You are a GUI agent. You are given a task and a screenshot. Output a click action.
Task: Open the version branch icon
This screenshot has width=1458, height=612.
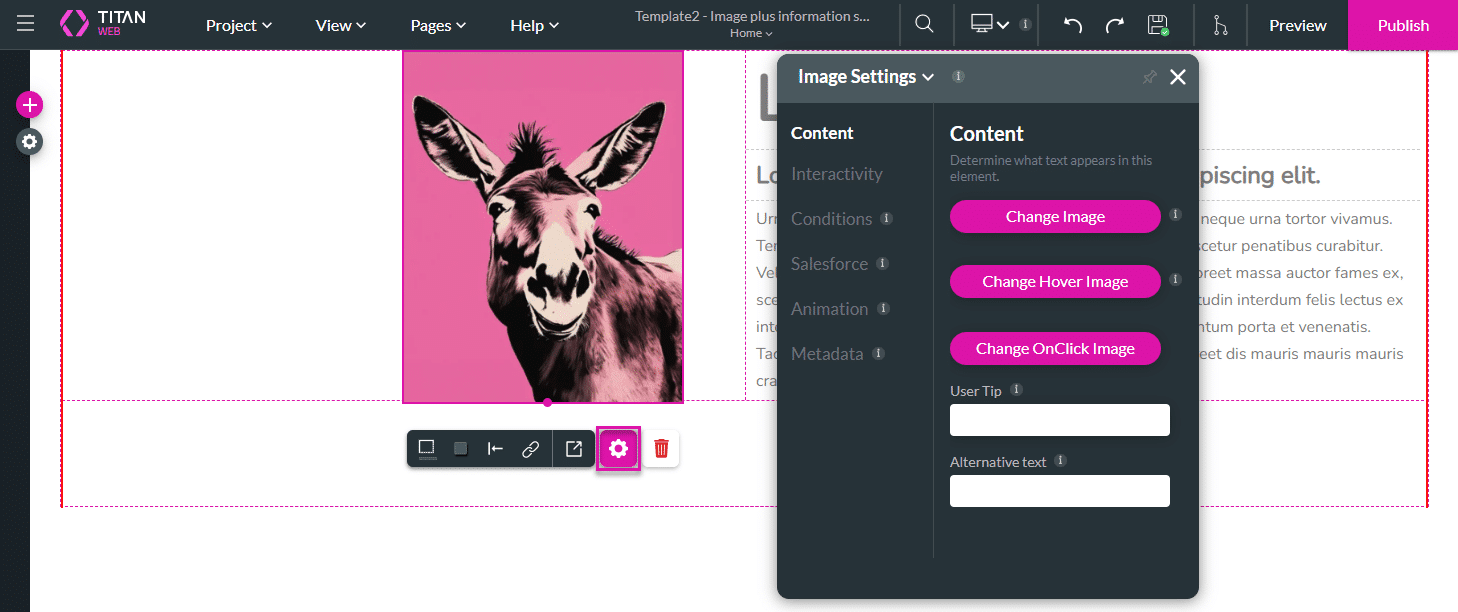click(1220, 25)
